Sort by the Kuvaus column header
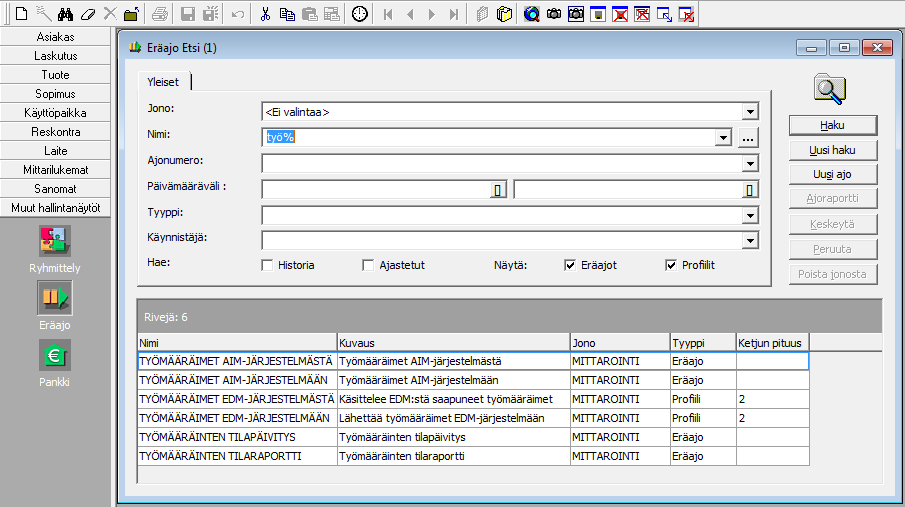 point(453,342)
